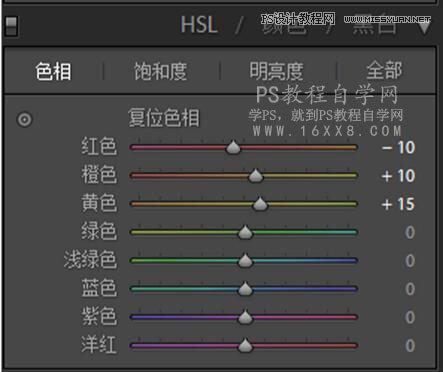Click the 洋红 hue slider handle
The height and width of the screenshot is (372, 443).
(x=245, y=345)
